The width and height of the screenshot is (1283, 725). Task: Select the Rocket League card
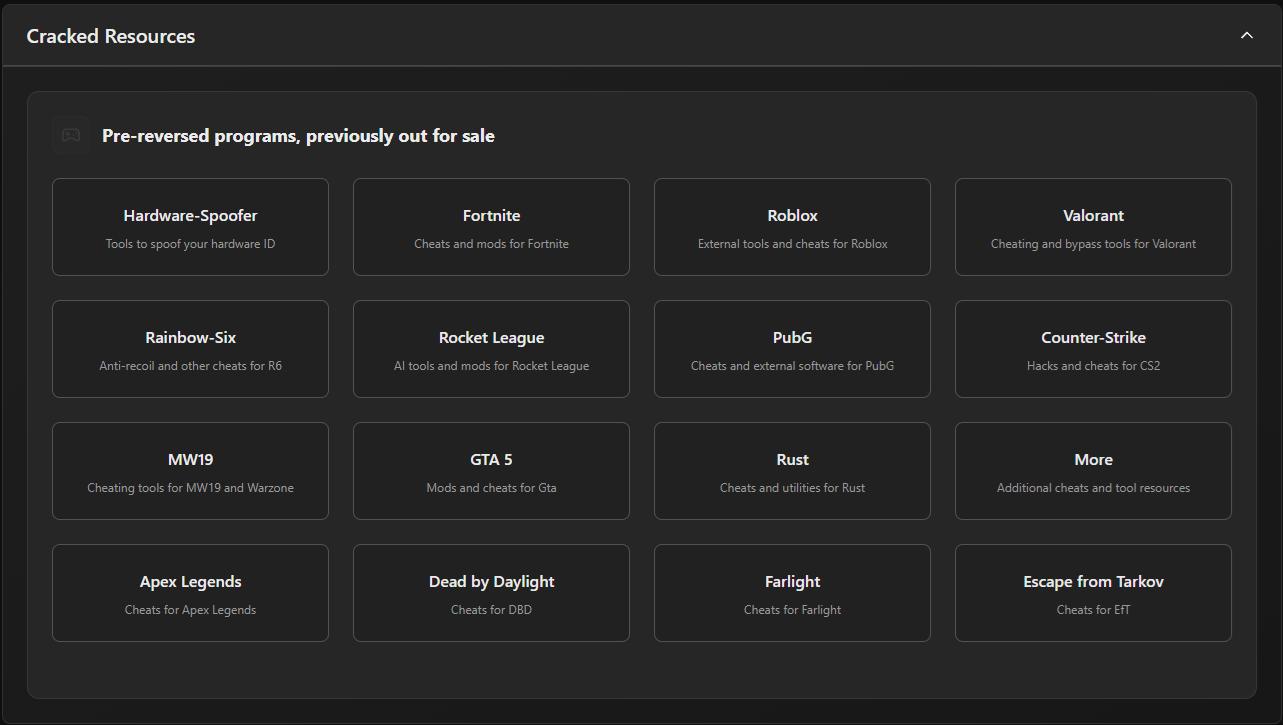[491, 349]
